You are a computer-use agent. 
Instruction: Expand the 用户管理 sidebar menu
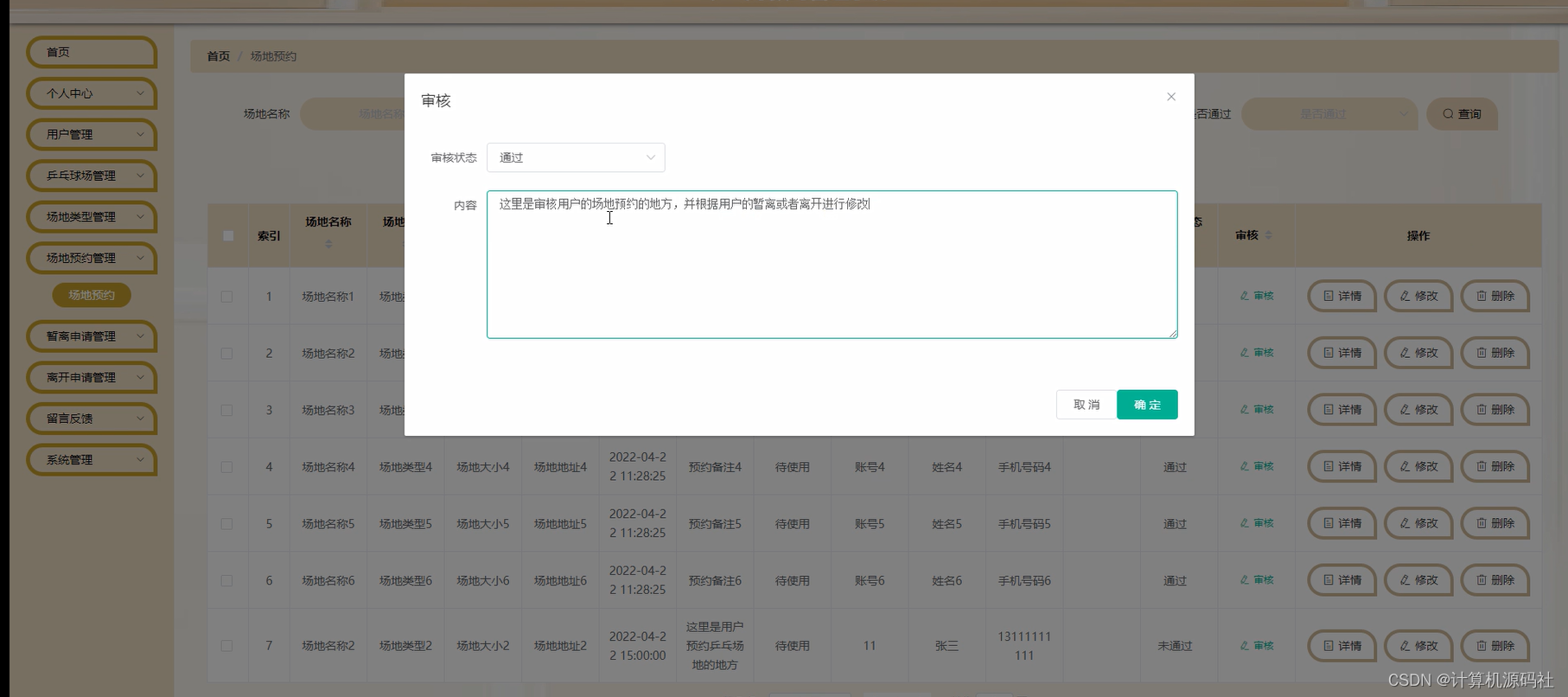click(x=91, y=134)
